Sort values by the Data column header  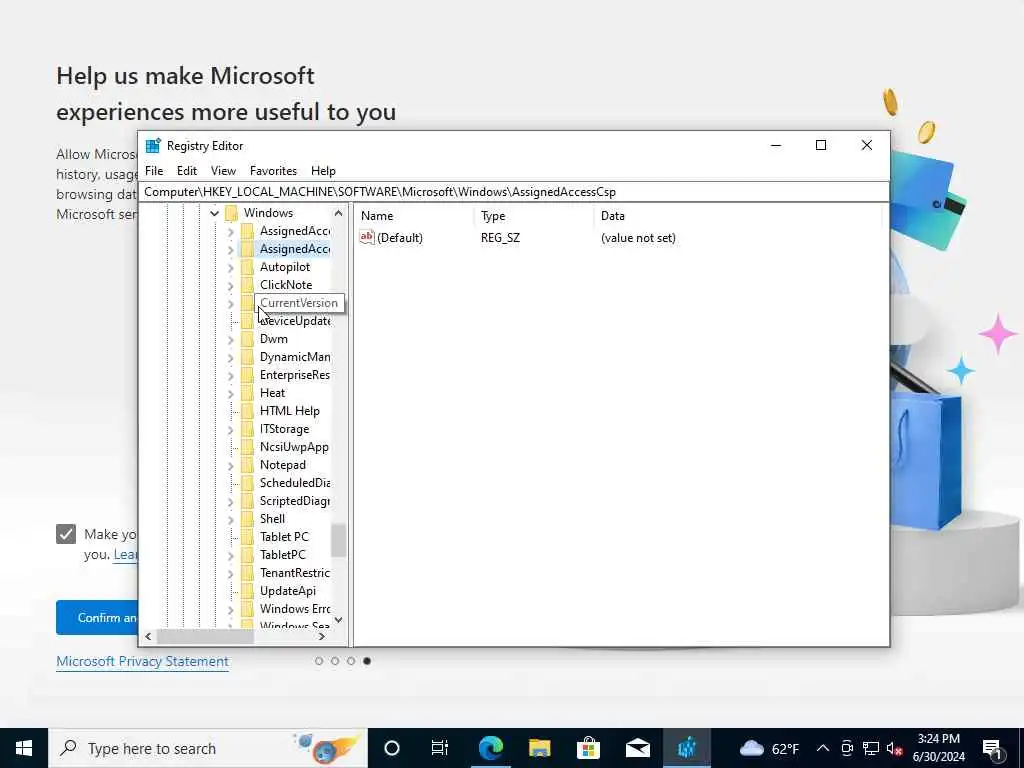pyautogui.click(x=738, y=216)
